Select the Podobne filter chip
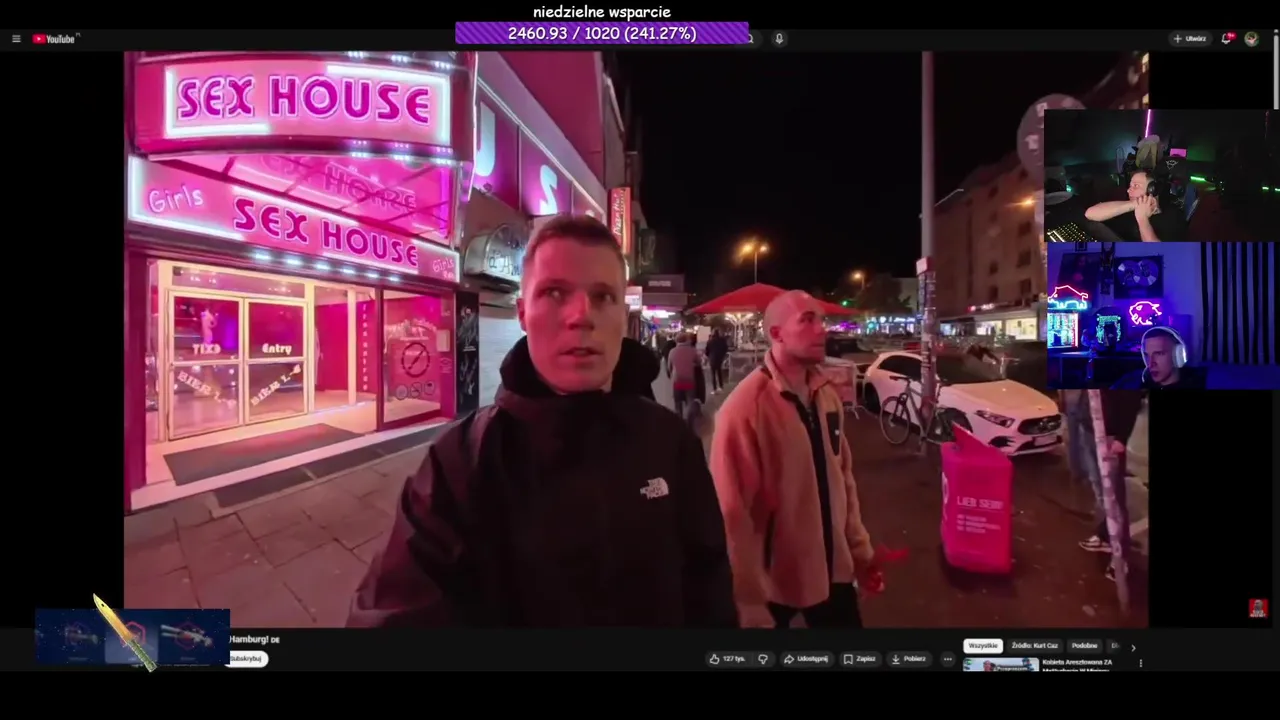Viewport: 1280px width, 720px height. tap(1084, 646)
